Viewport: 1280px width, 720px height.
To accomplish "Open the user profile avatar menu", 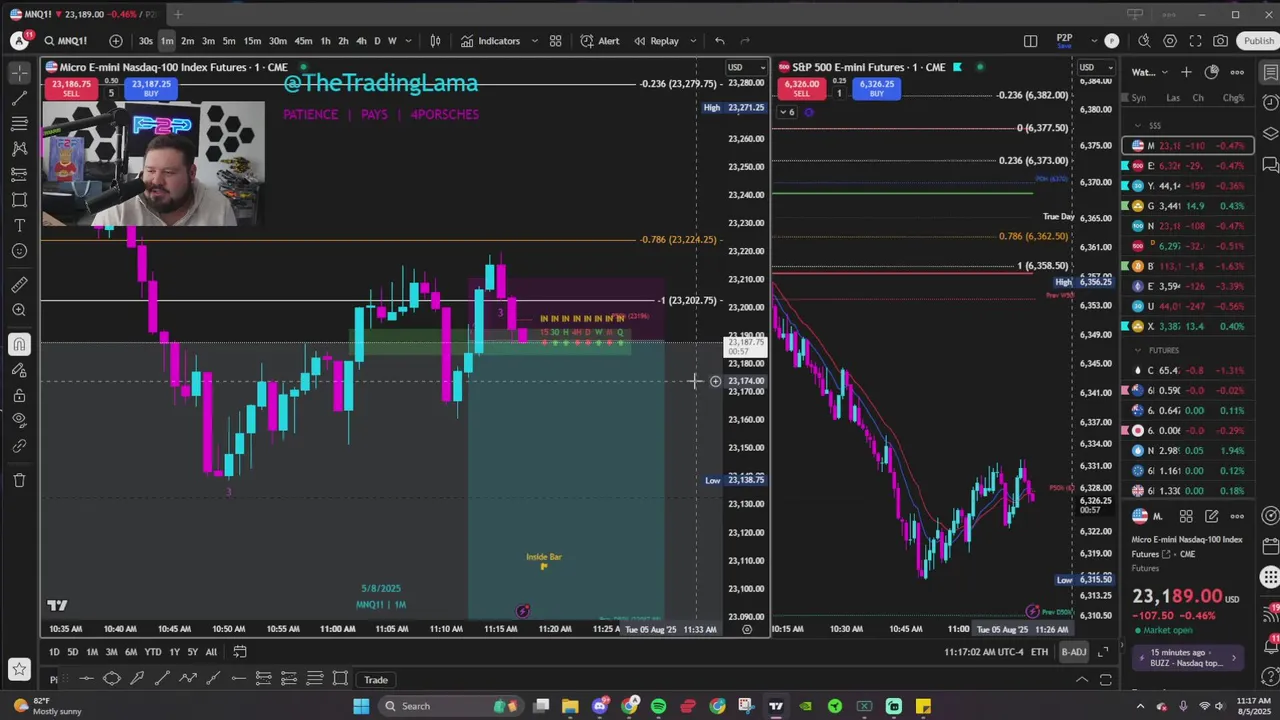I will click(19, 41).
